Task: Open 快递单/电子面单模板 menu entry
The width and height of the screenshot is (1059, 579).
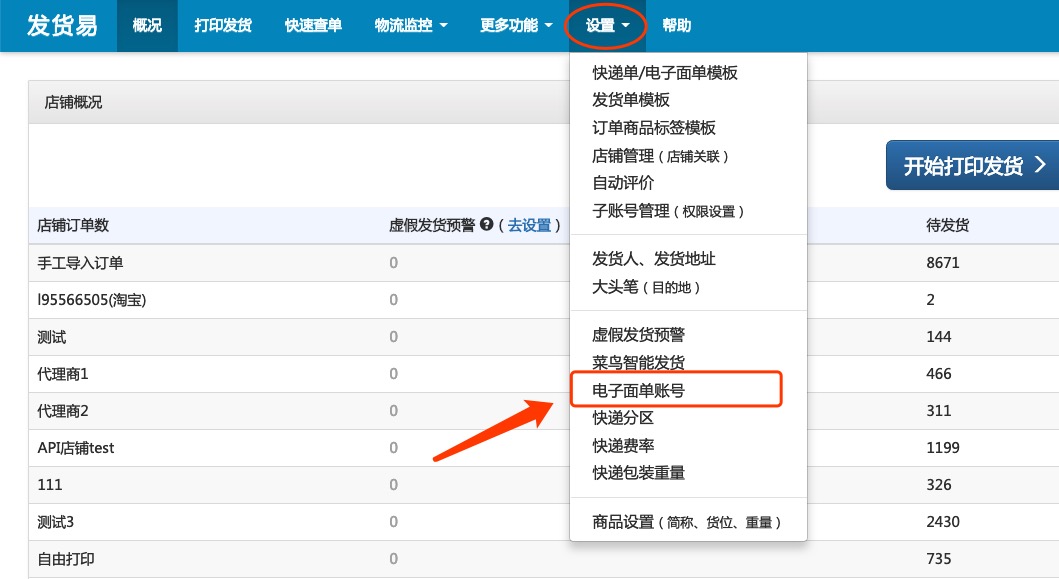Action: click(x=665, y=73)
